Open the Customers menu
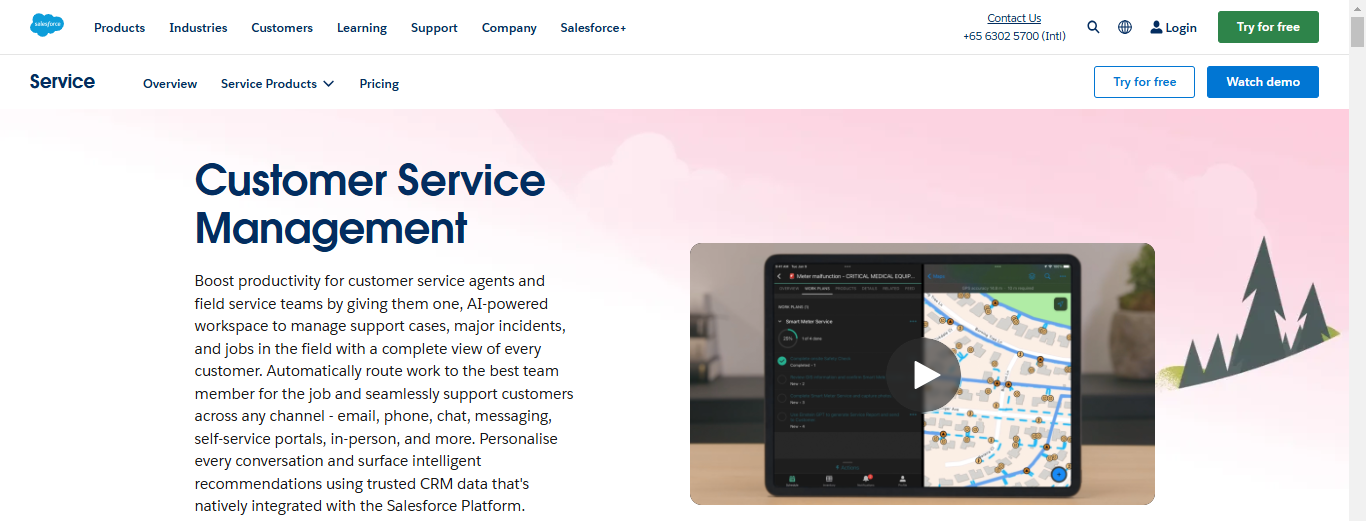 pyautogui.click(x=282, y=28)
